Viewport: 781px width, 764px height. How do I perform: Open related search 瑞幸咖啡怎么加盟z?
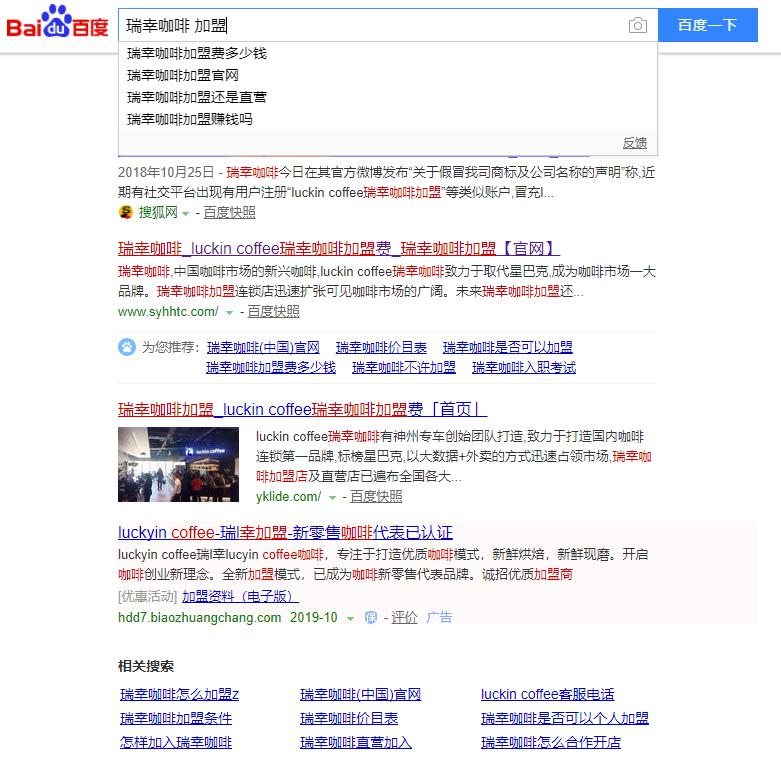(x=179, y=694)
